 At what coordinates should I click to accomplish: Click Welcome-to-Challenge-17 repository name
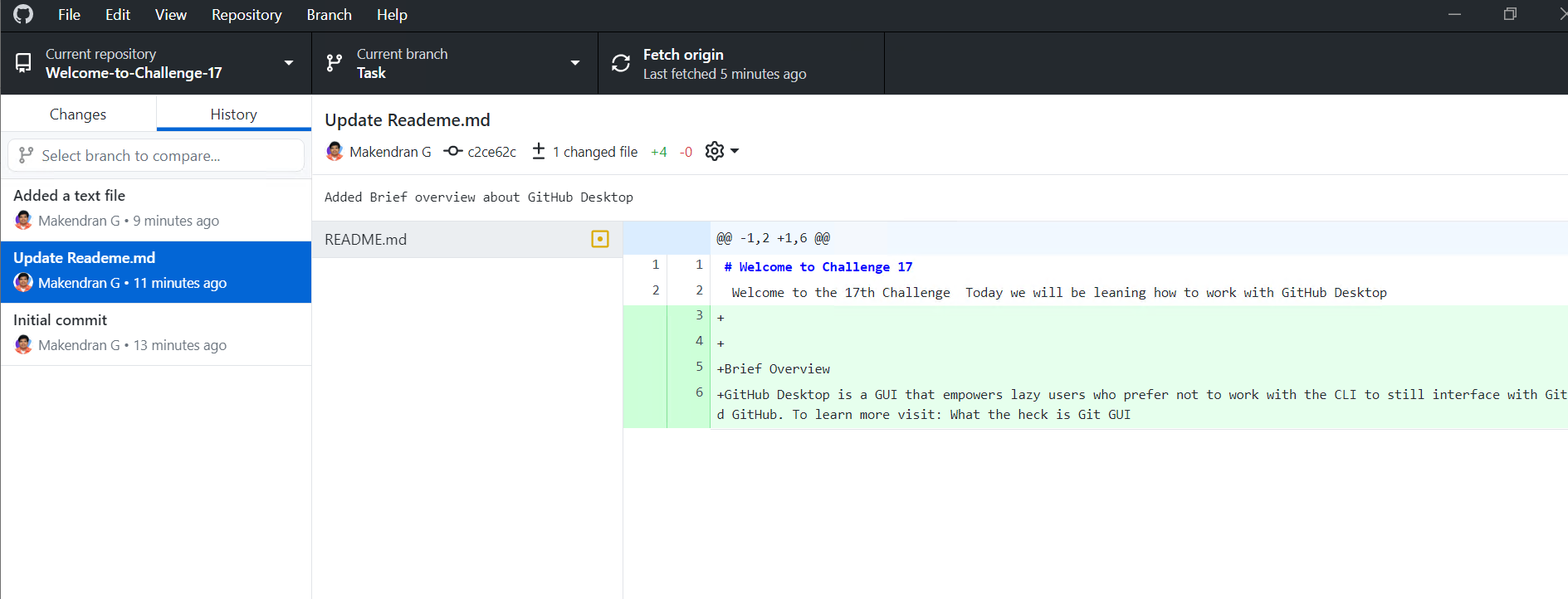[x=134, y=73]
